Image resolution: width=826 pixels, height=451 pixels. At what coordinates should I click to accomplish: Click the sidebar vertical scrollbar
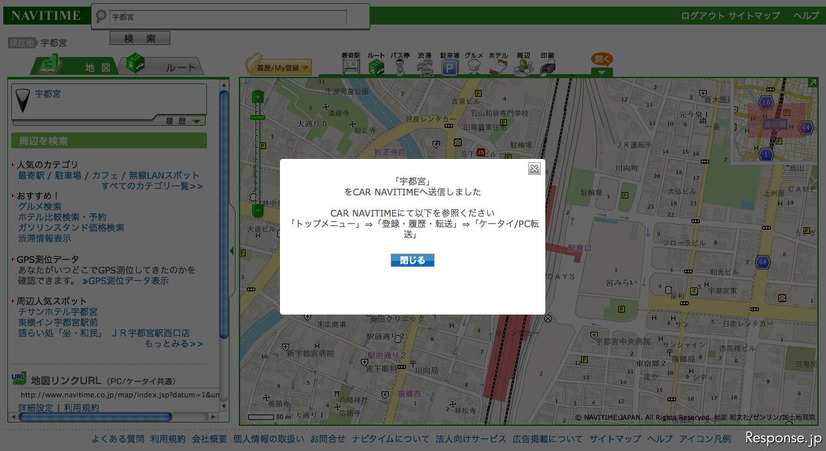click(x=224, y=213)
